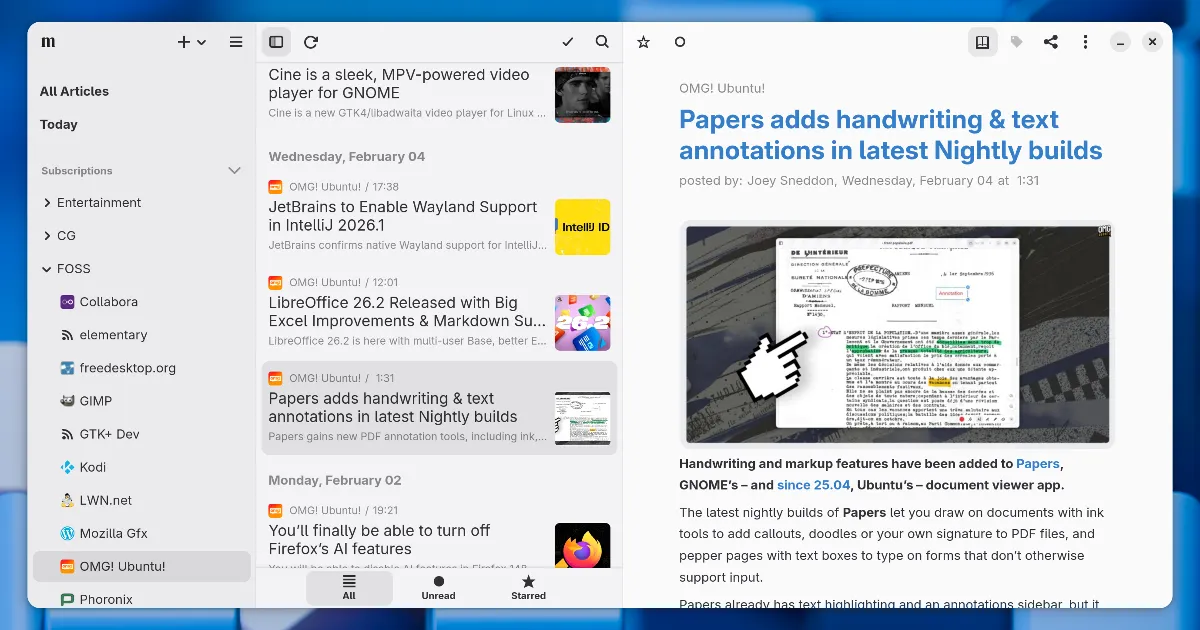Open the Papers hyperlink in article
Viewport: 1200px width, 630px height.
(1038, 464)
